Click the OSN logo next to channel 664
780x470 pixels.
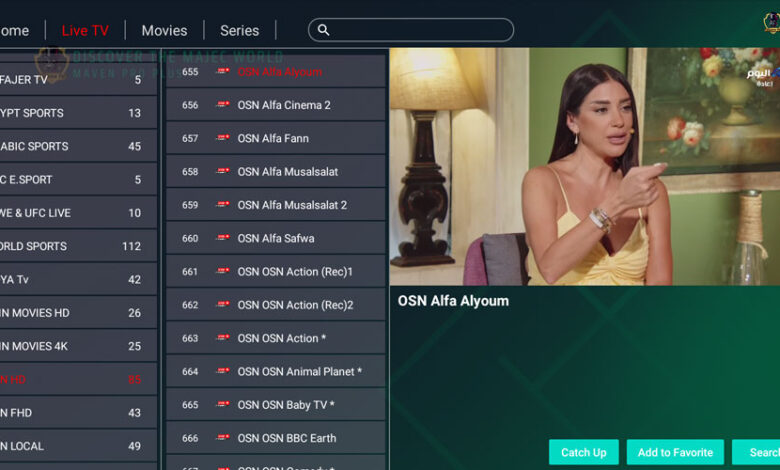[222, 371]
